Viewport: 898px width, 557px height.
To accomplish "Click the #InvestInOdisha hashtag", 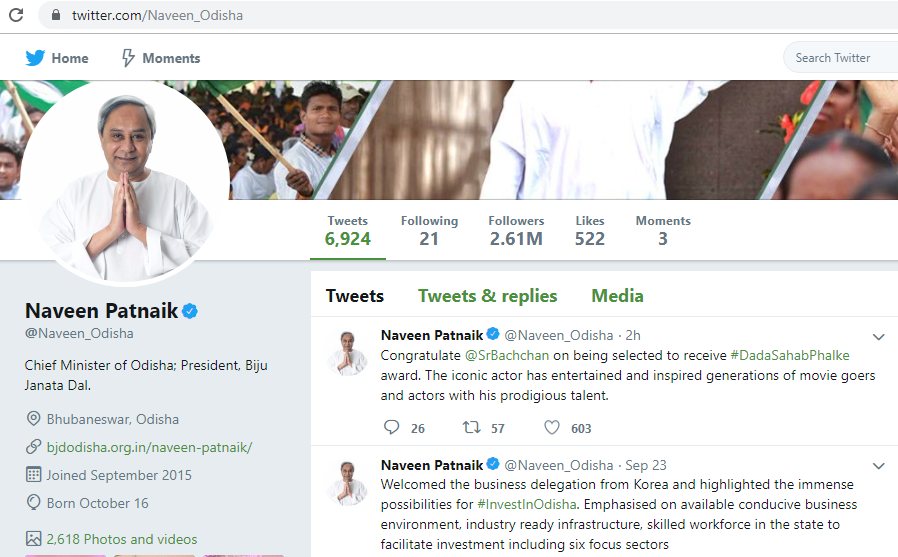I will (527, 504).
